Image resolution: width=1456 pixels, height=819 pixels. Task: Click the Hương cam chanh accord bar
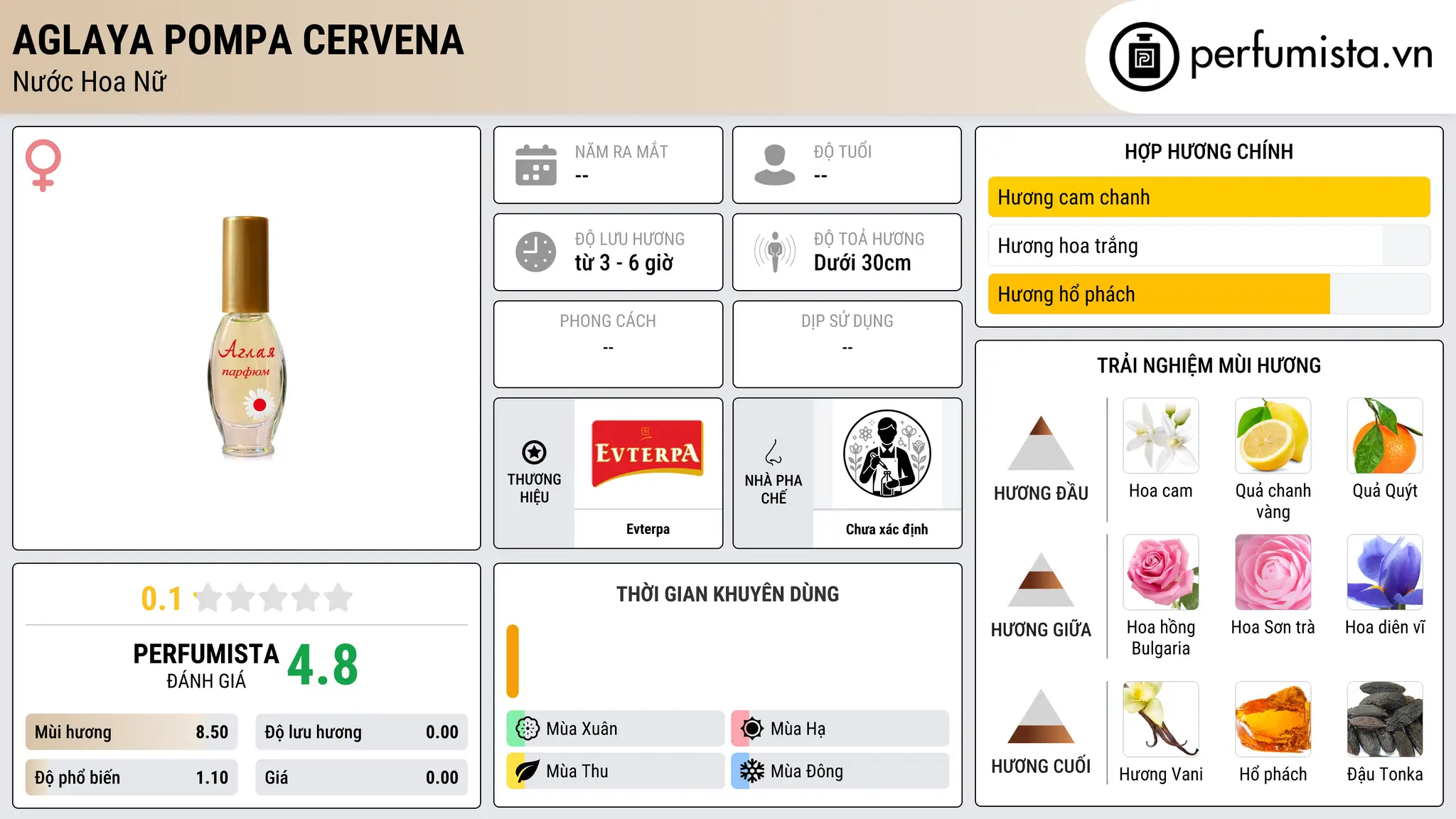point(1209,197)
